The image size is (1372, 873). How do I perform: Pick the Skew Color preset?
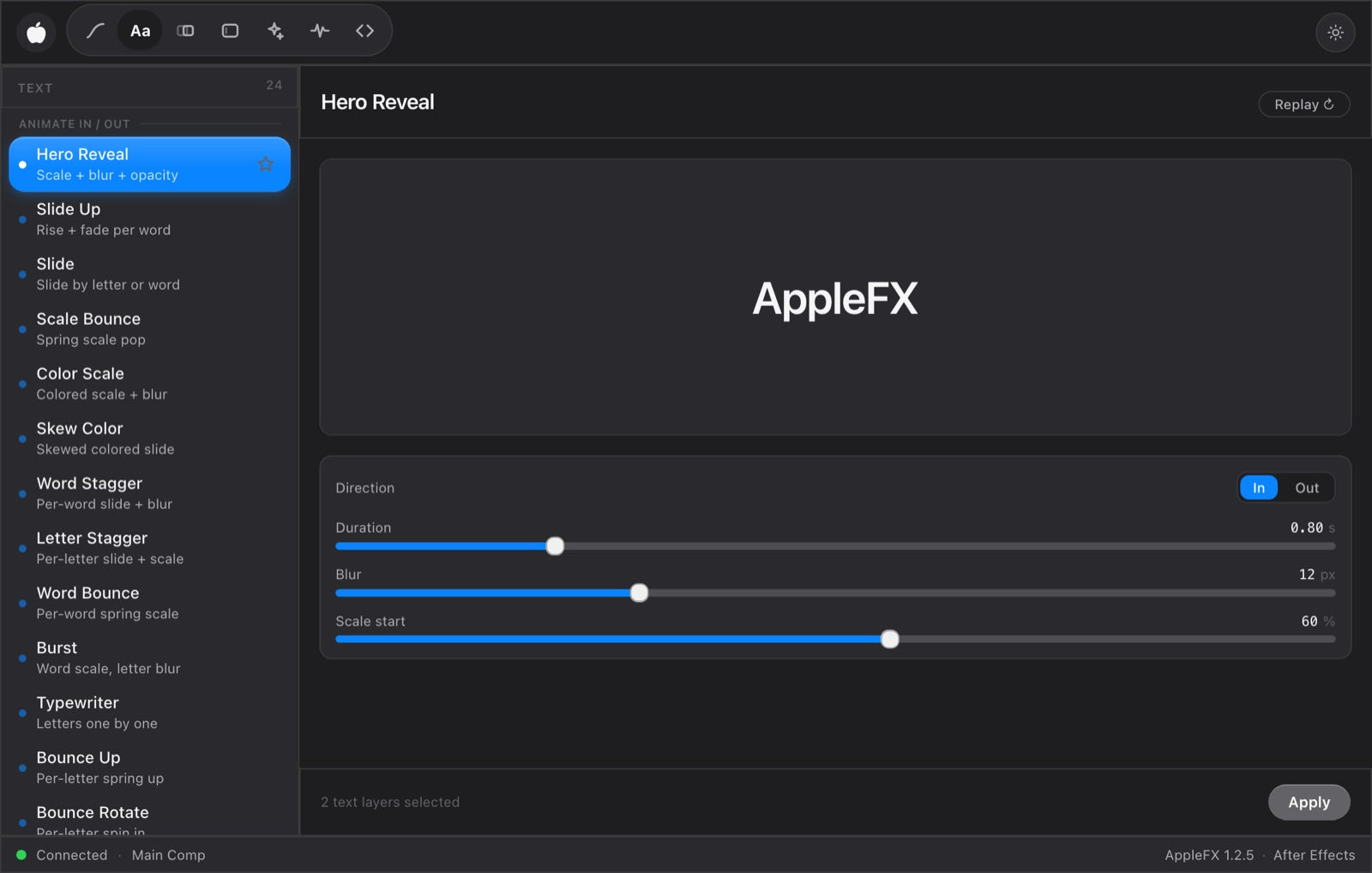pos(149,438)
